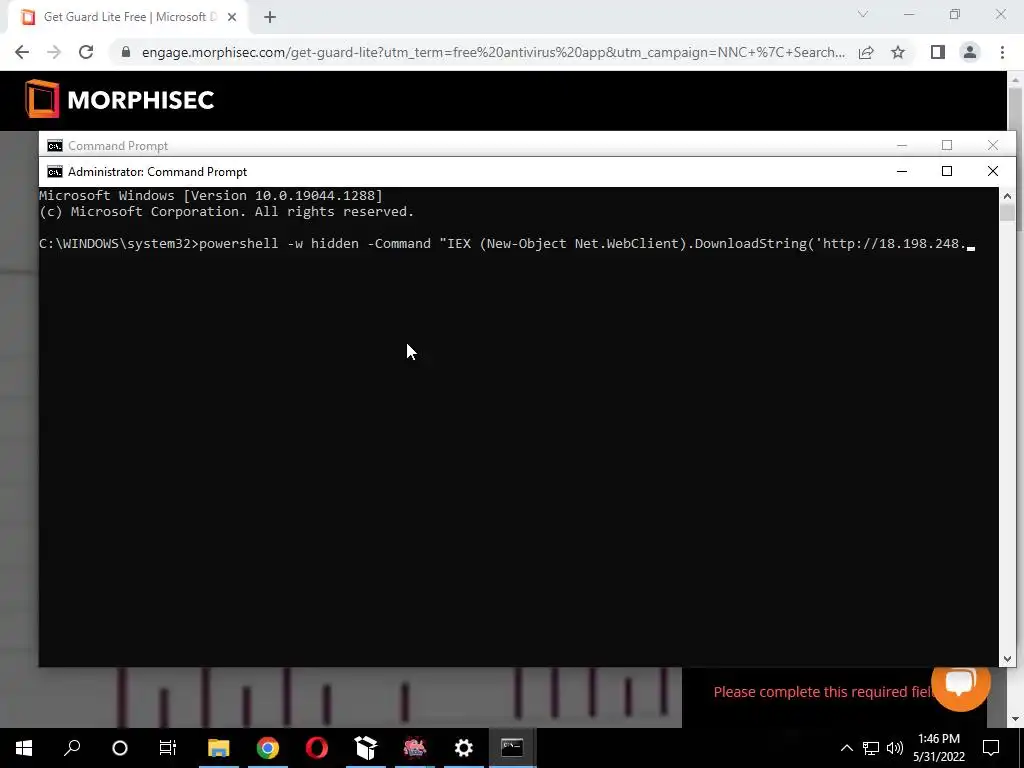The height and width of the screenshot is (768, 1024).
Task: Open Chrome side panel icon
Action: click(x=938, y=52)
